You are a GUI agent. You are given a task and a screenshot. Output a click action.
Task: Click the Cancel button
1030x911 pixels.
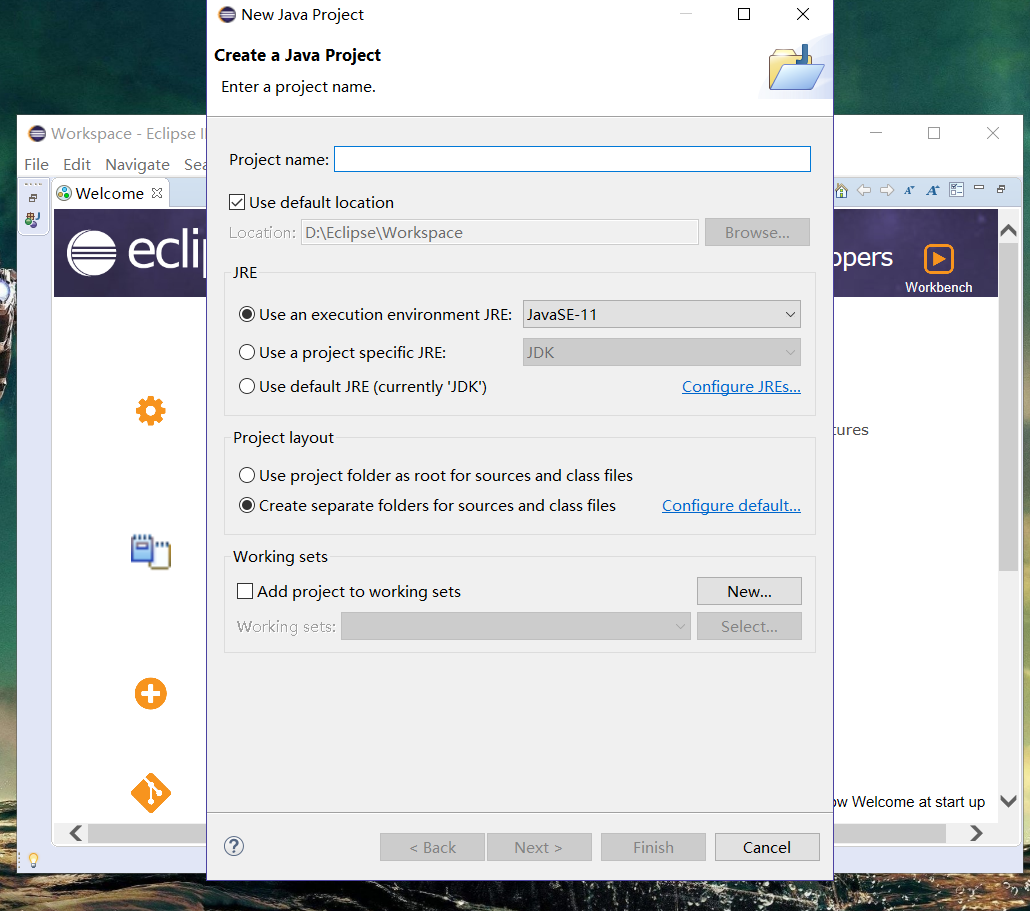(767, 847)
